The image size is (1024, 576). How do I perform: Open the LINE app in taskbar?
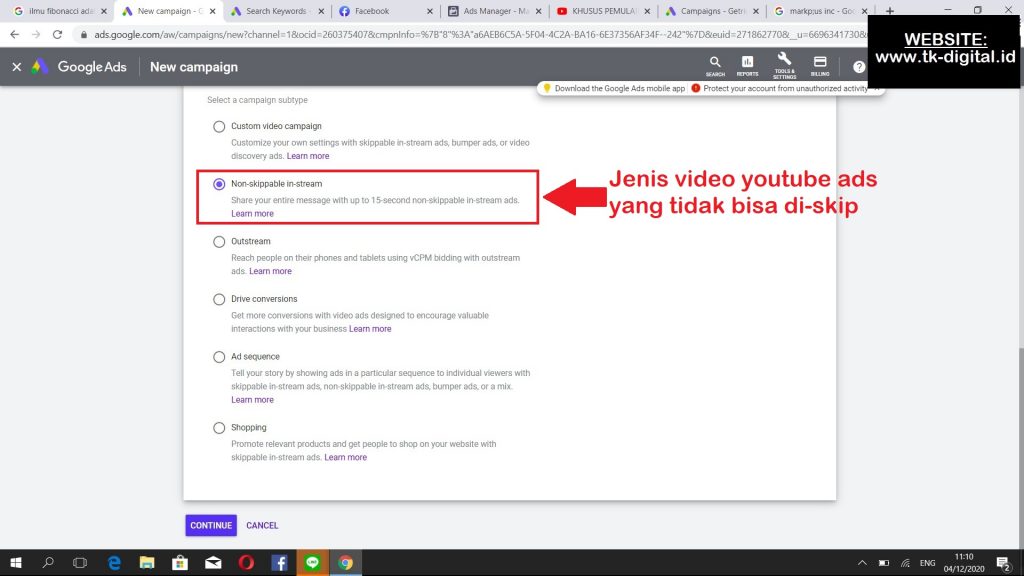click(312, 562)
